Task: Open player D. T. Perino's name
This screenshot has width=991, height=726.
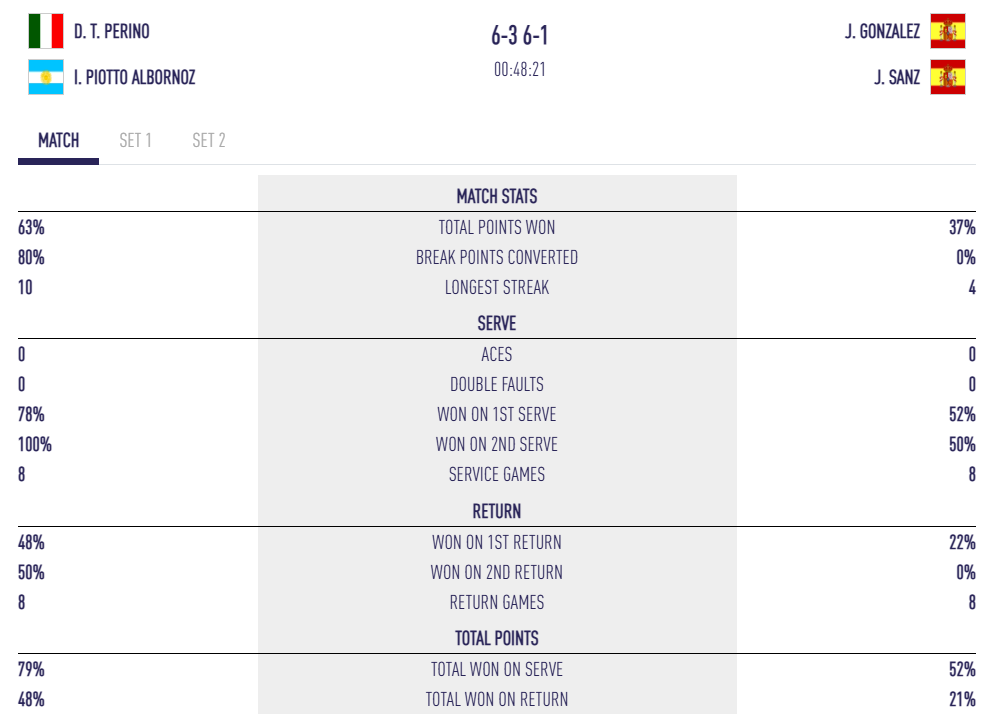Action: tap(112, 32)
